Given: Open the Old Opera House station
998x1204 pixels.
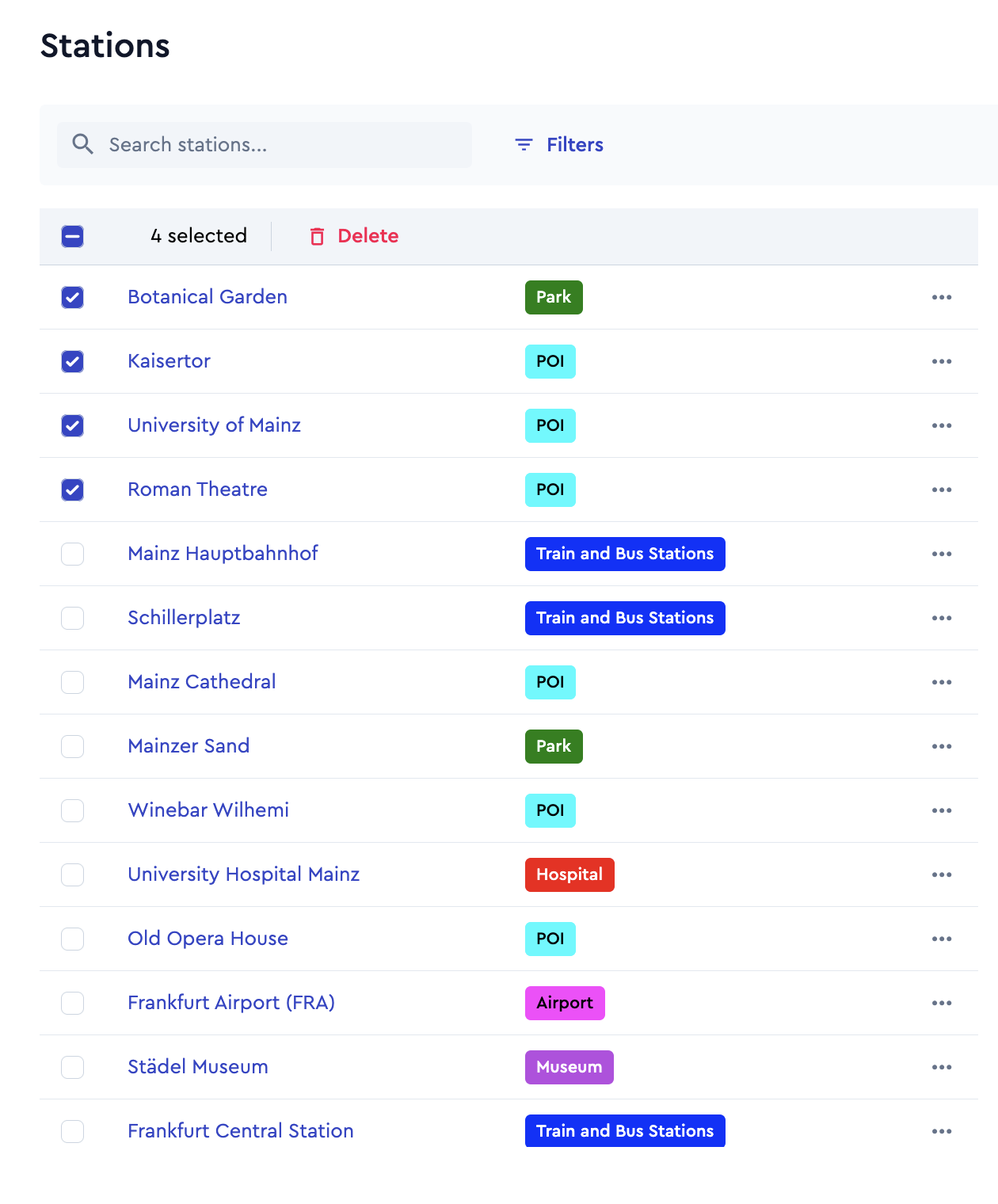Looking at the screenshot, I should 208,939.
